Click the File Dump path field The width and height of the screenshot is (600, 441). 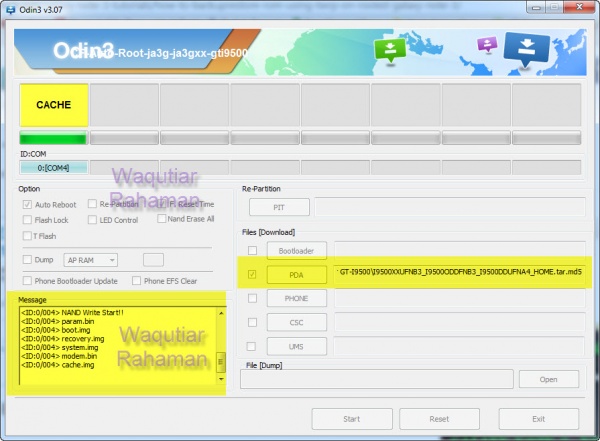377,379
